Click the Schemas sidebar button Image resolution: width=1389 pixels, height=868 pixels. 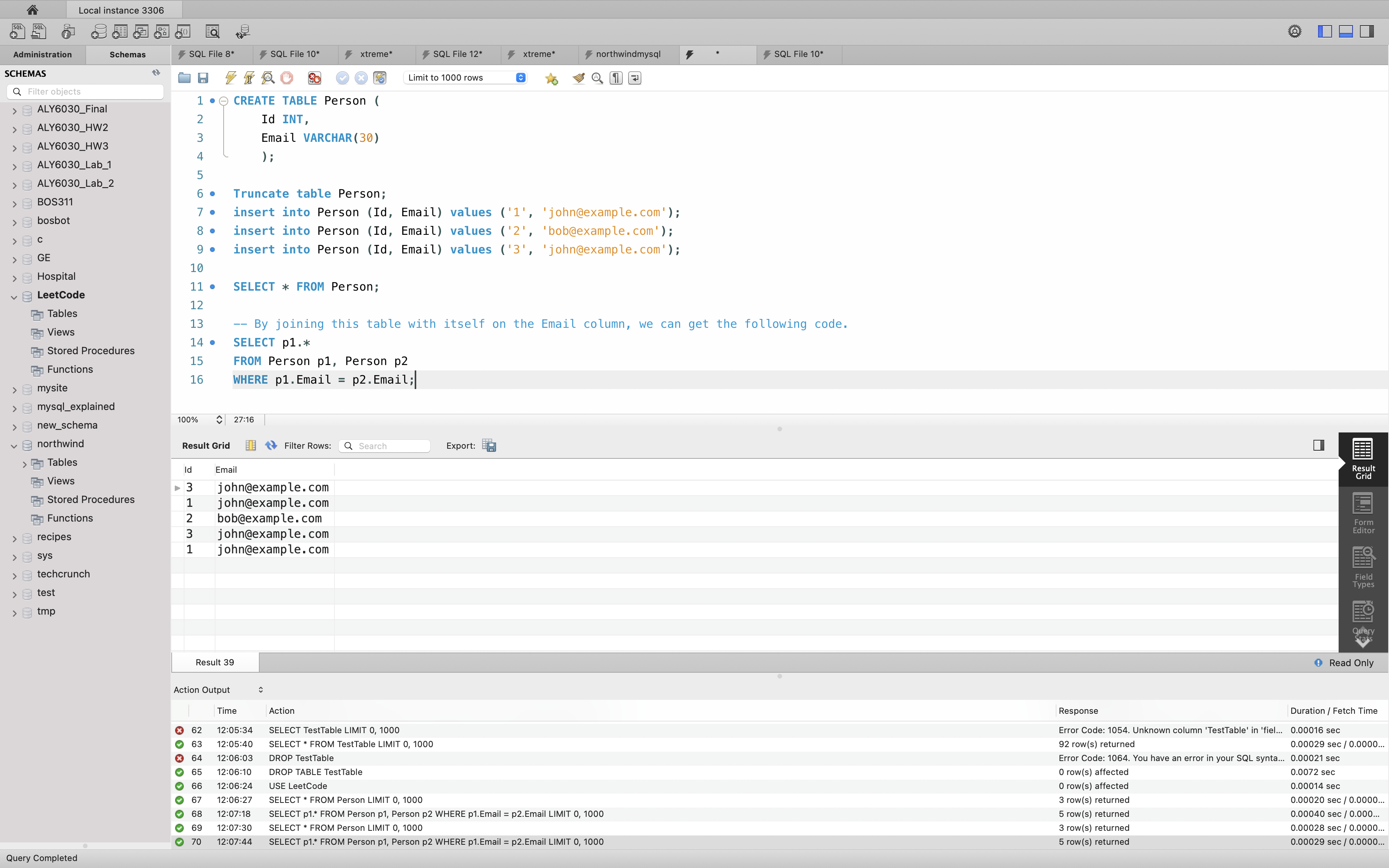127,53
